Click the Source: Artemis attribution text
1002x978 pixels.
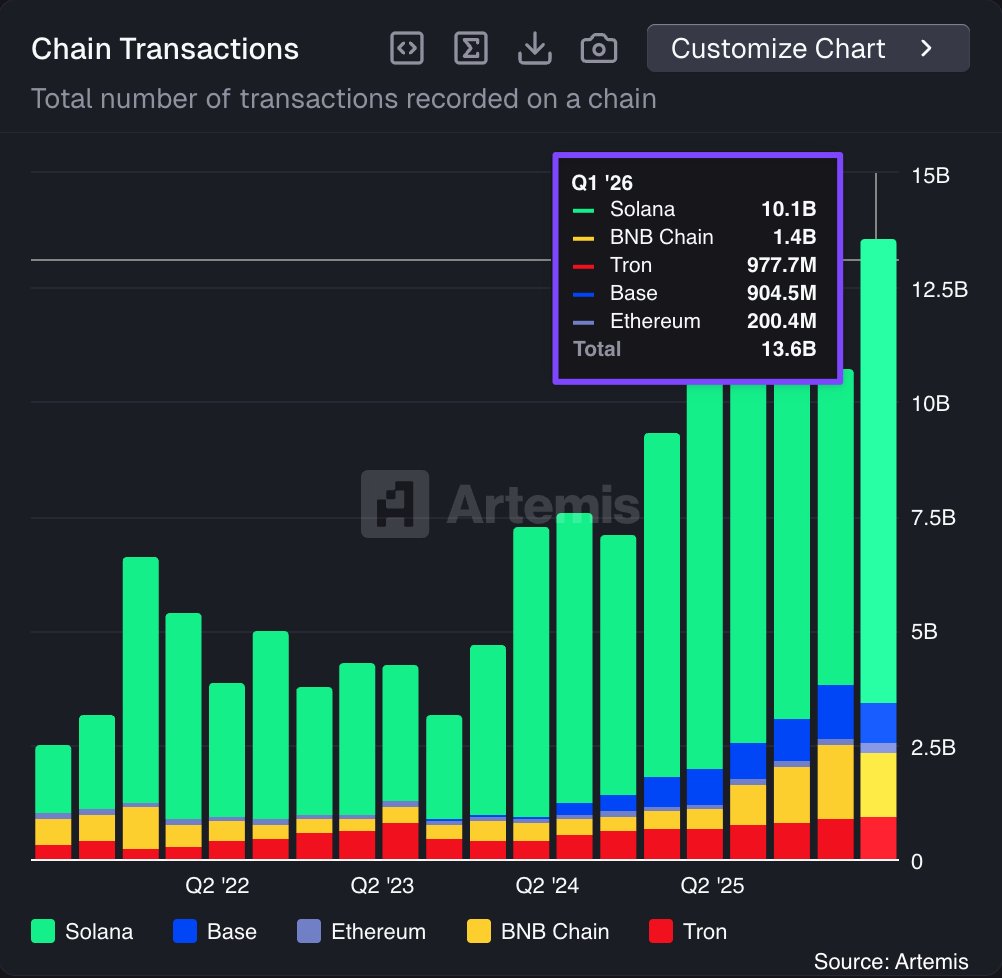pos(891,962)
